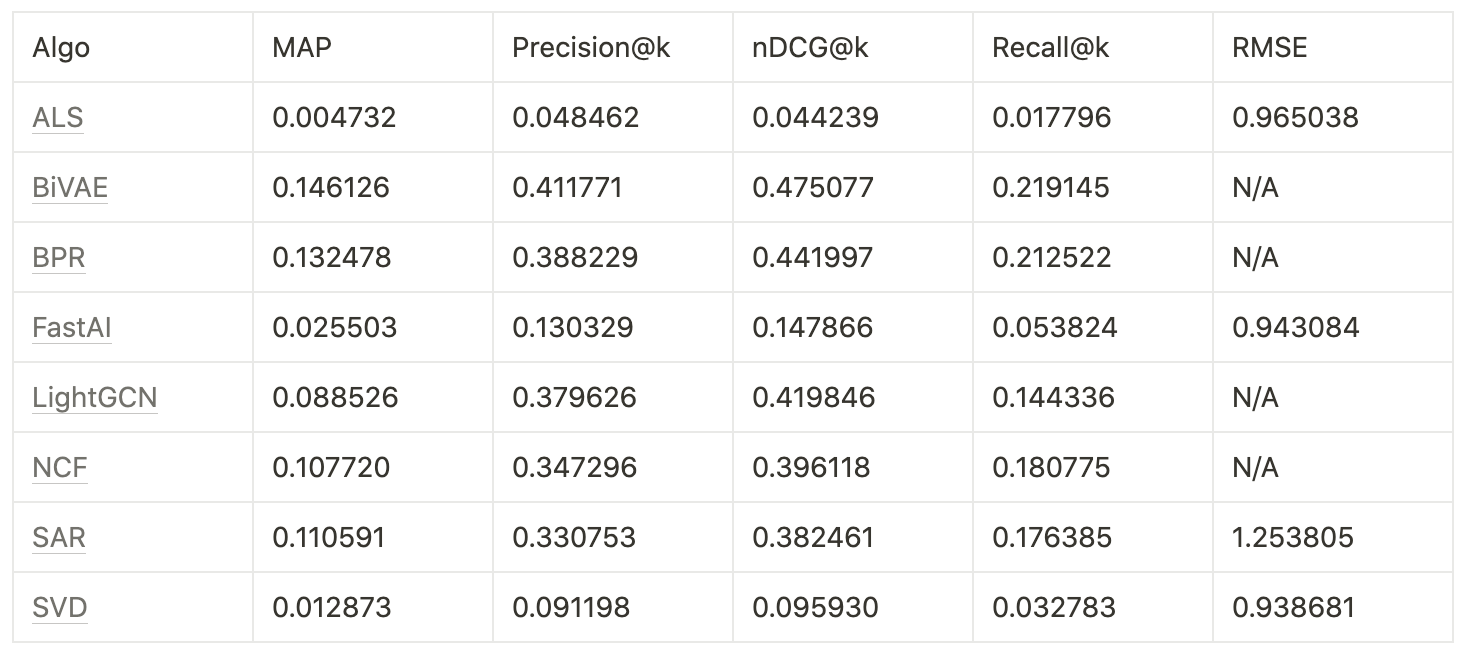Open the ALS algorithm link
This screenshot has width=1462, height=654.
pyautogui.click(x=57, y=118)
